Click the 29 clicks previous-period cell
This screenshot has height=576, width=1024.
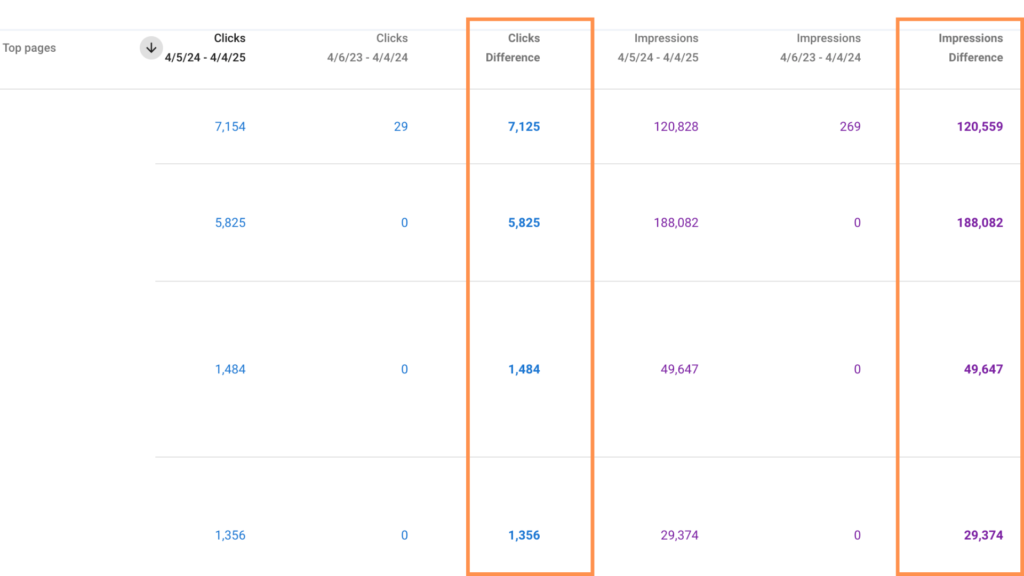point(401,127)
